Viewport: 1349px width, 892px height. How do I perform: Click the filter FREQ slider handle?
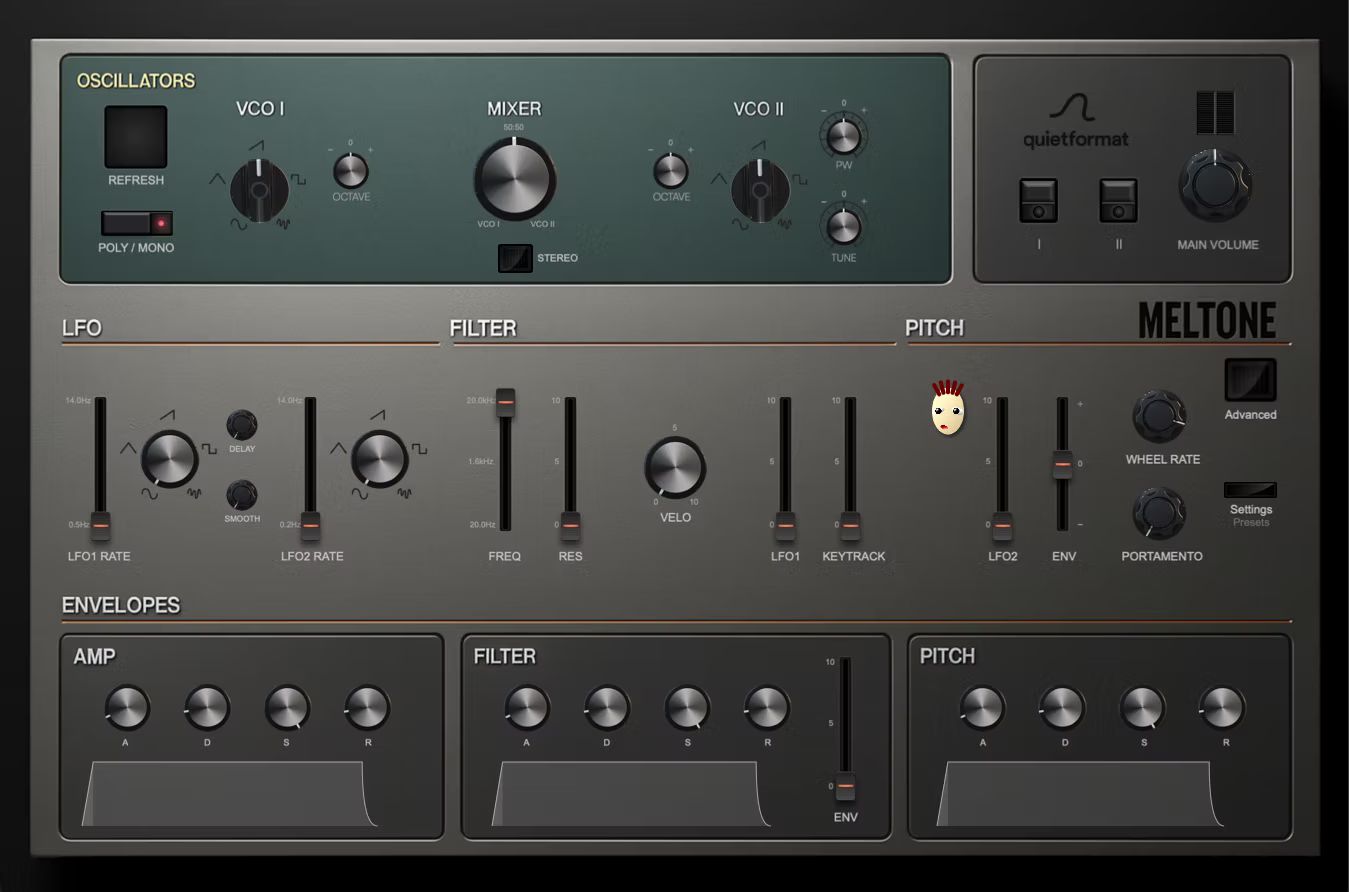[x=505, y=401]
